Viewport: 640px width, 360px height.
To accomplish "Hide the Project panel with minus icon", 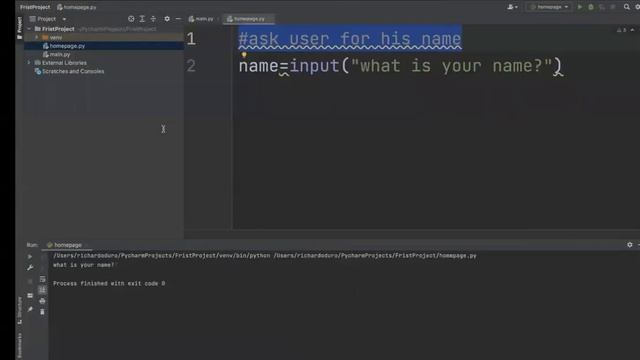I will [x=178, y=19].
